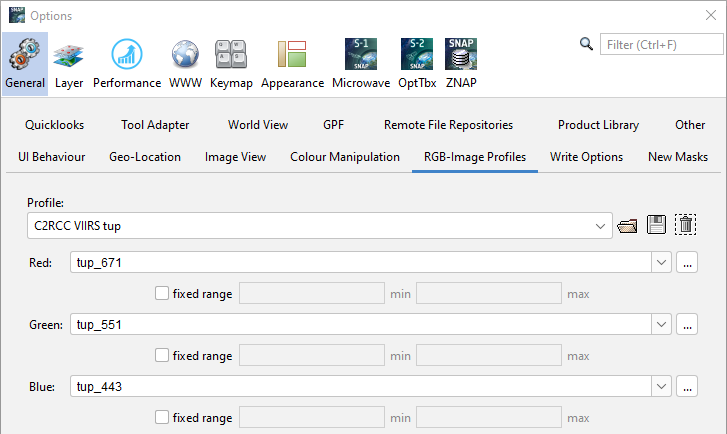The image size is (727, 434).
Task: Expand the Blue channel band dropdown
Action: [661, 386]
